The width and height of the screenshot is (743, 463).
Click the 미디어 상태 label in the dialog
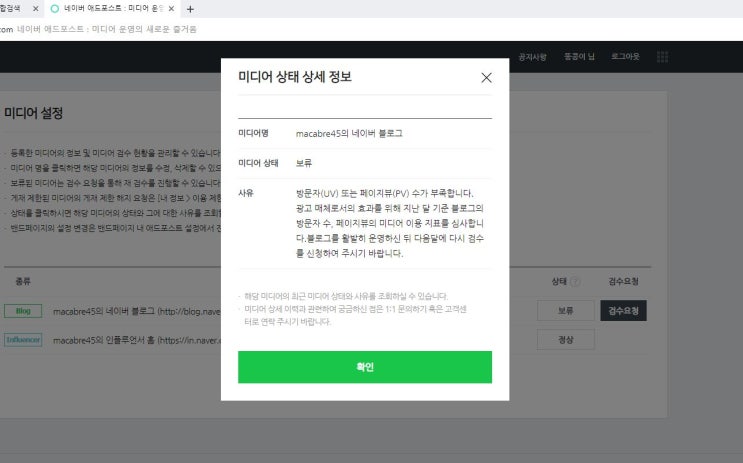(x=258, y=163)
